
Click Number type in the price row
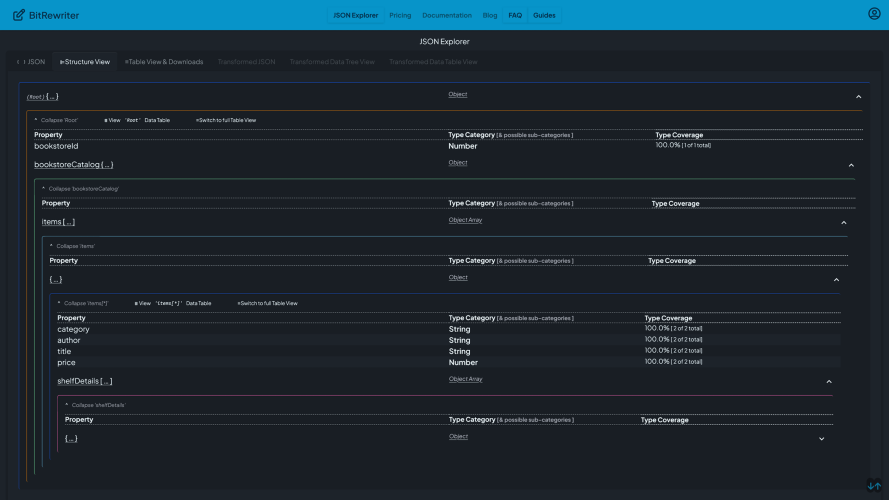click(463, 363)
